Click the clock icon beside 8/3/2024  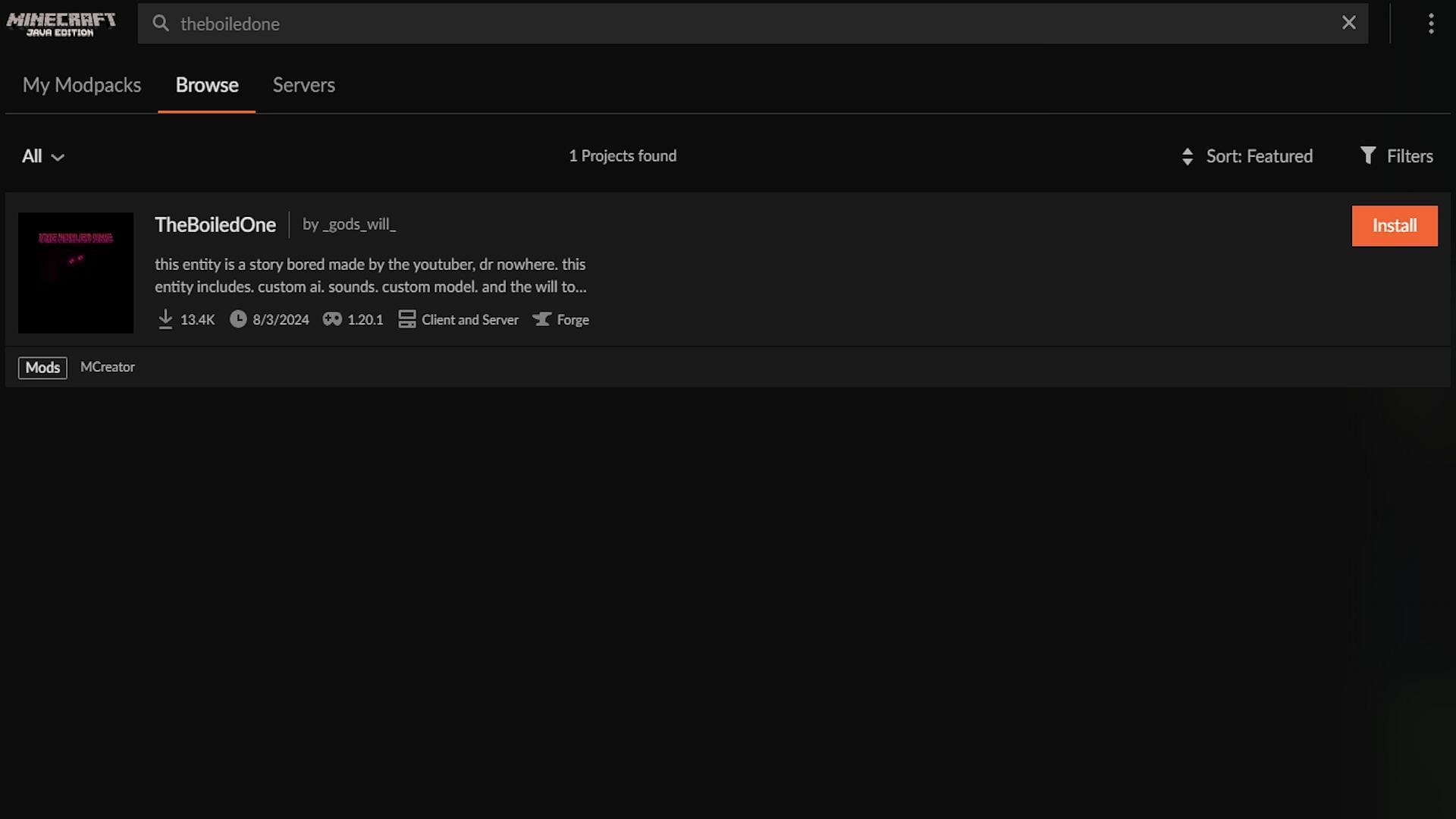coord(238,319)
